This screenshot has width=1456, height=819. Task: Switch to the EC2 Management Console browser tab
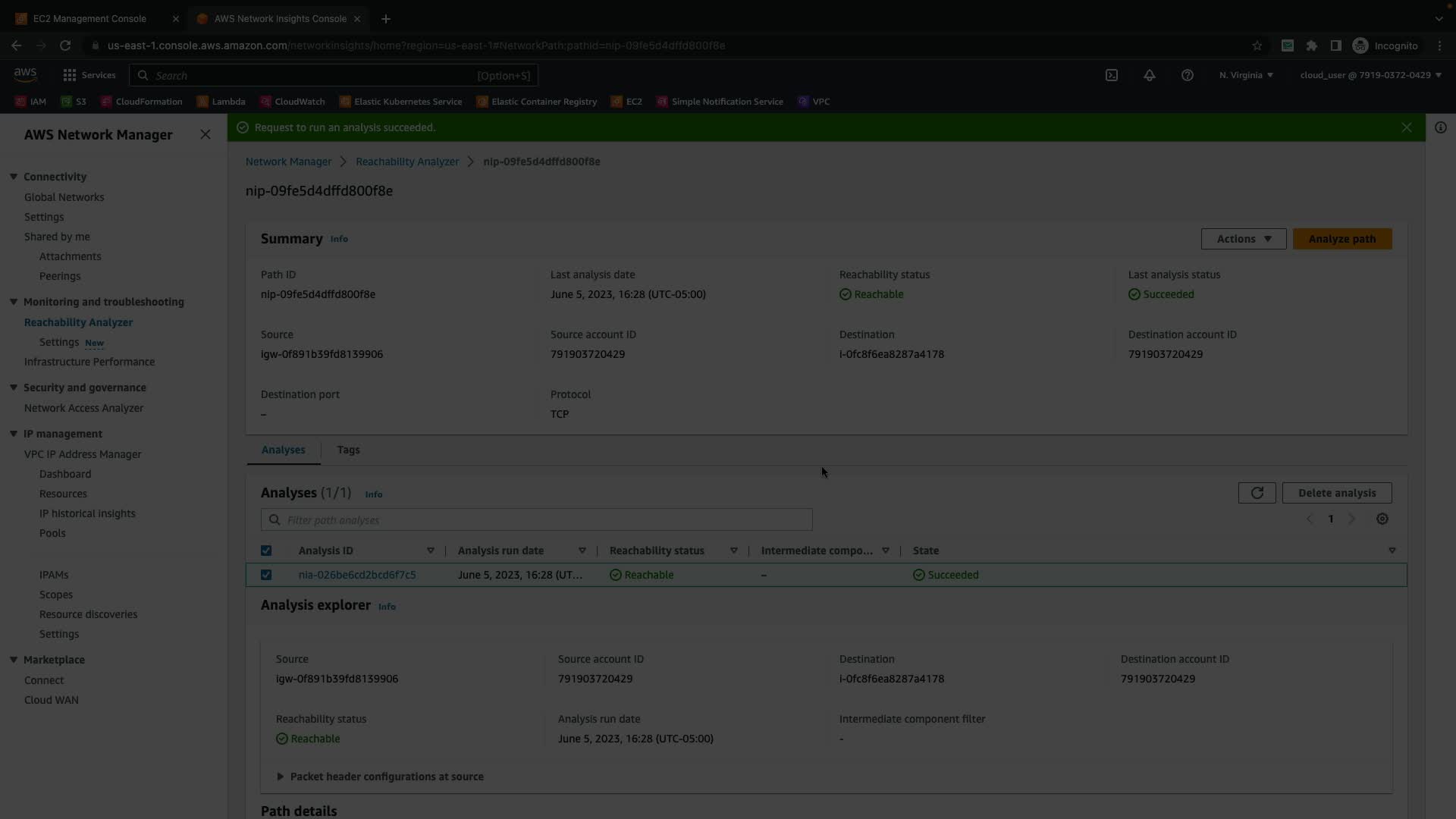tap(89, 18)
